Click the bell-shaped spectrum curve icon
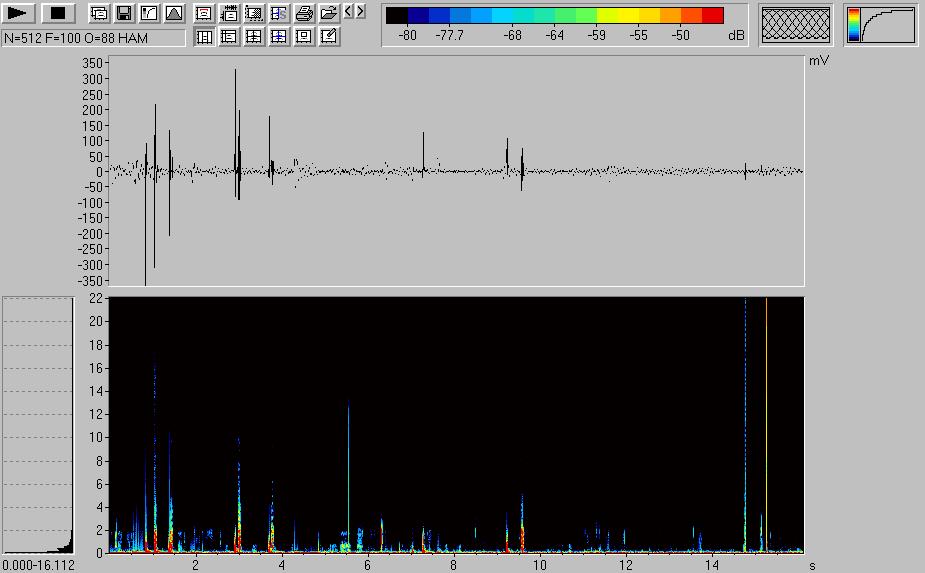This screenshot has width=925, height=573. pos(174,14)
